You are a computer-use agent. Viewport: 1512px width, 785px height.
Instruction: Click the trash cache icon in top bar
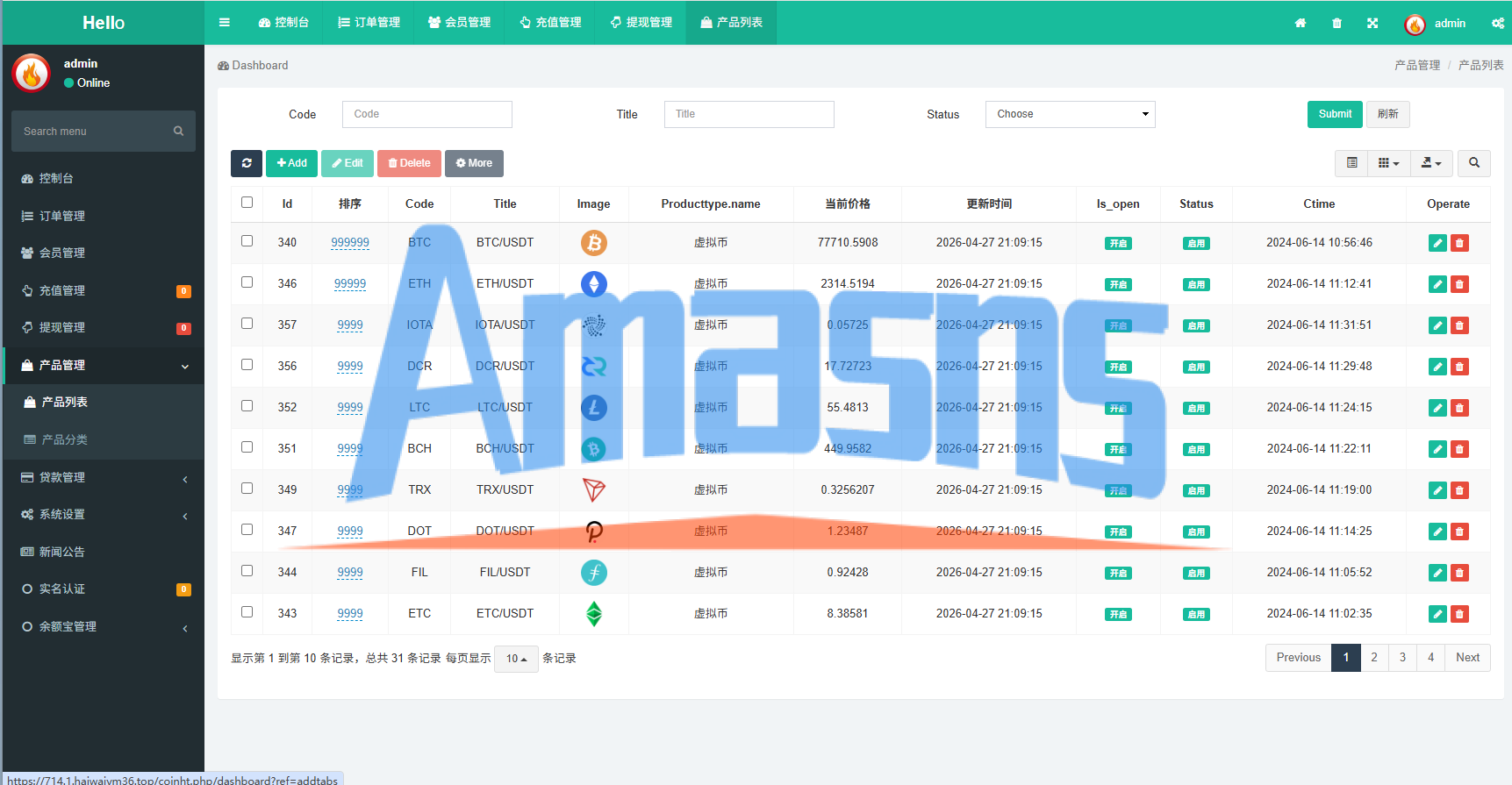point(1336,23)
